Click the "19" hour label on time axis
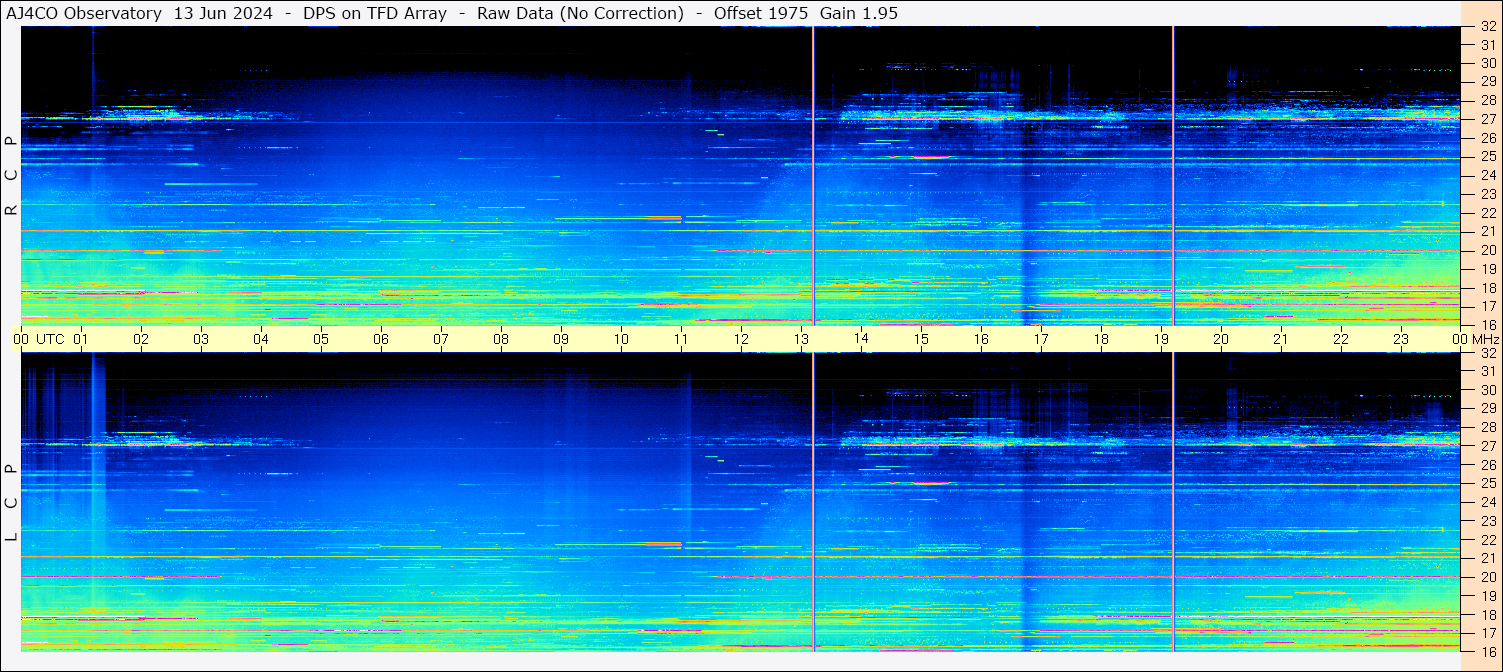The height and width of the screenshot is (672, 1503). pyautogui.click(x=1161, y=339)
